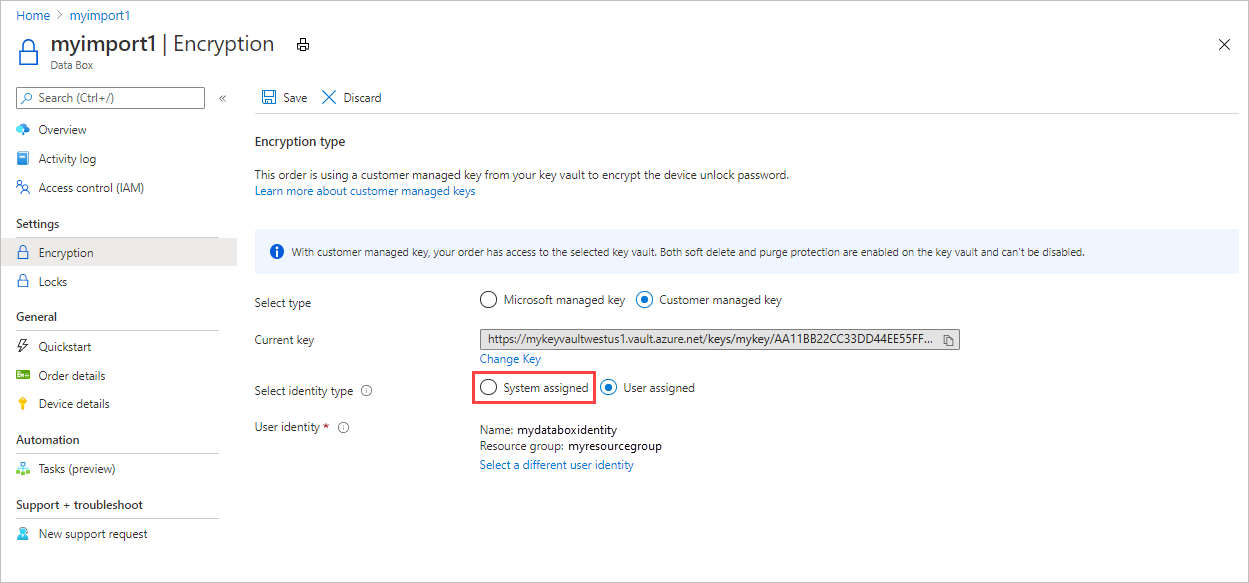1249x583 pixels.
Task: Go to Locks settings
Action: click(52, 282)
